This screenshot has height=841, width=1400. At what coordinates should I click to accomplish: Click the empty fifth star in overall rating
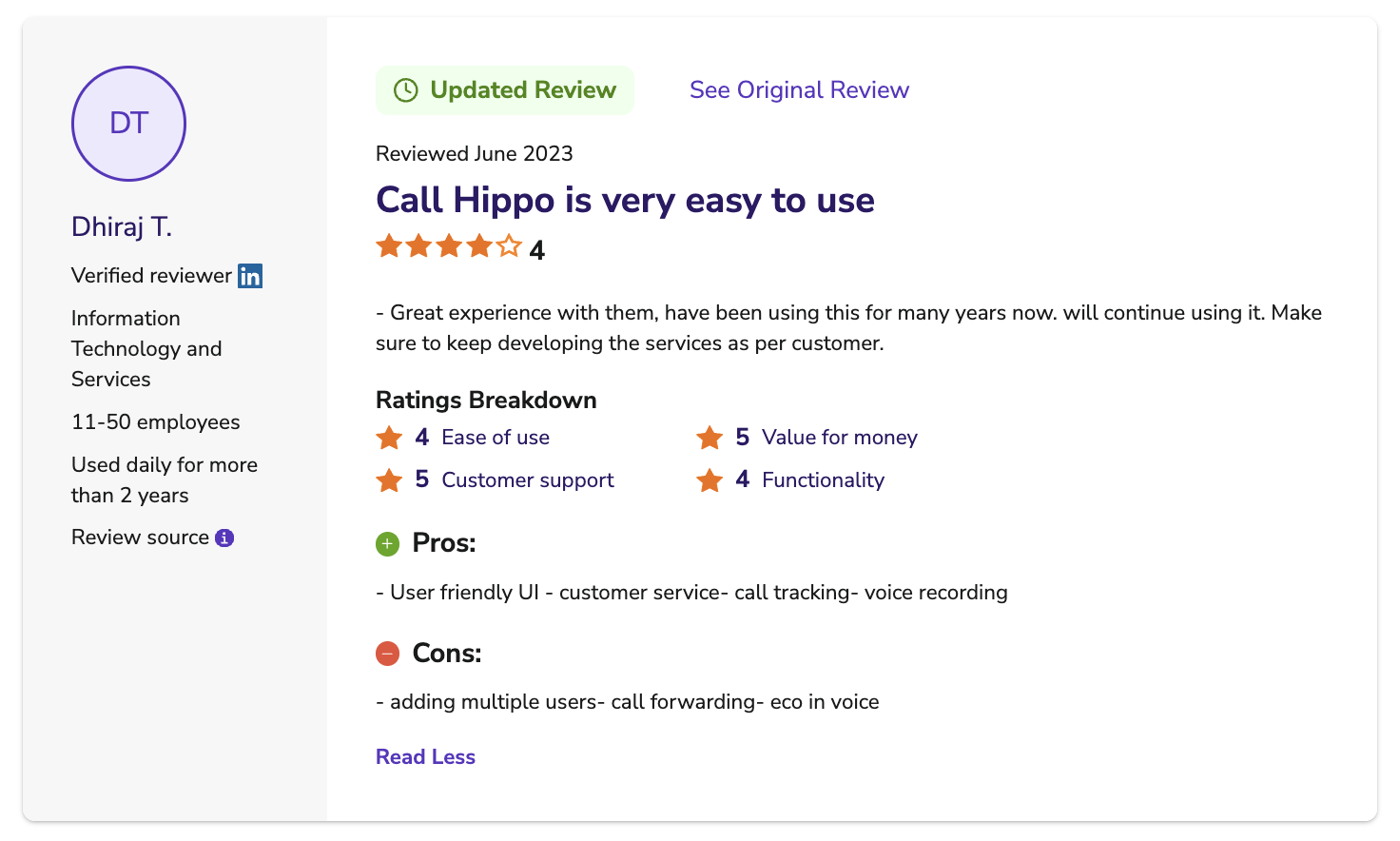click(510, 246)
